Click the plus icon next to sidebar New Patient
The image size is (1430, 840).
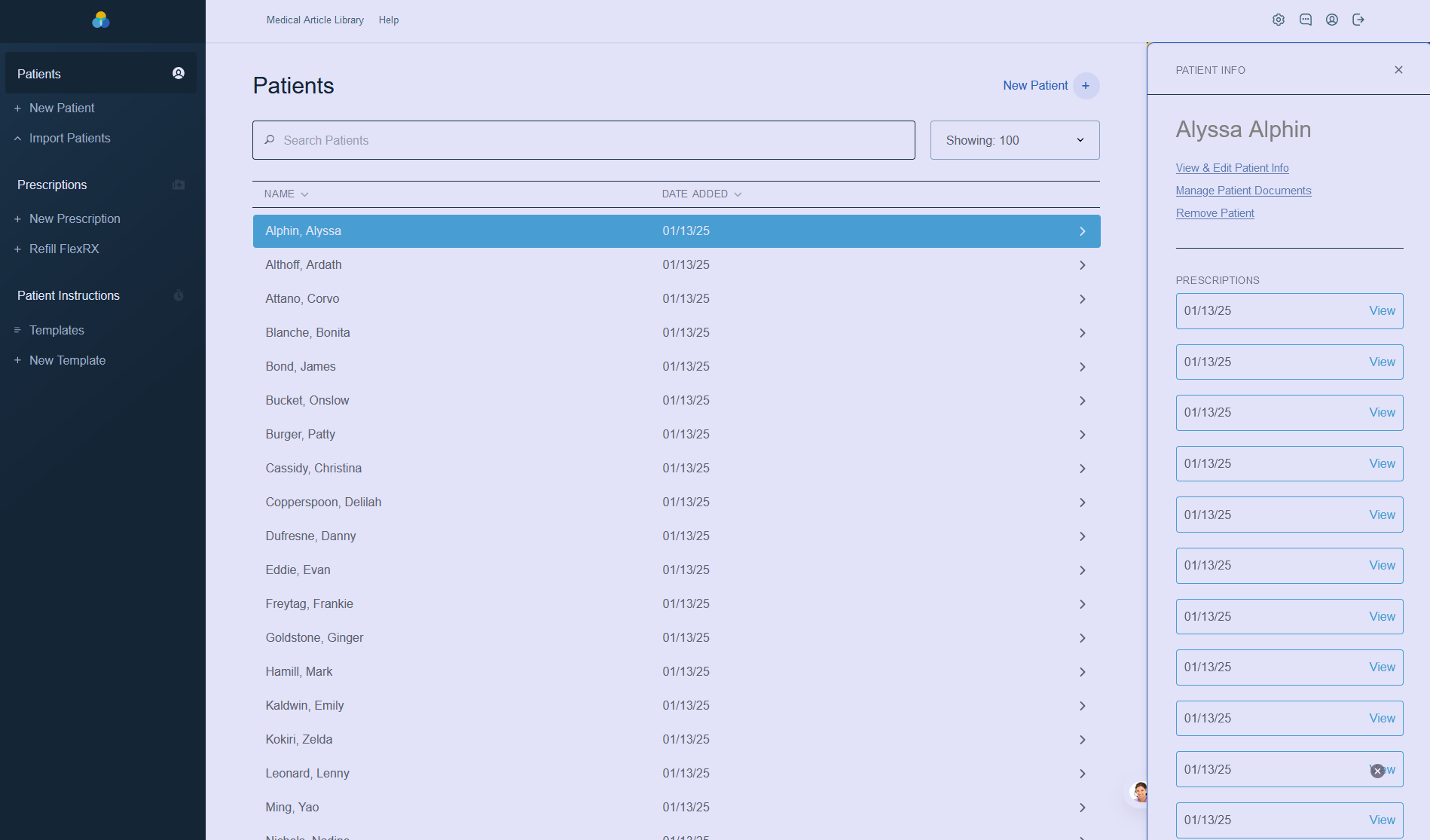[17, 108]
